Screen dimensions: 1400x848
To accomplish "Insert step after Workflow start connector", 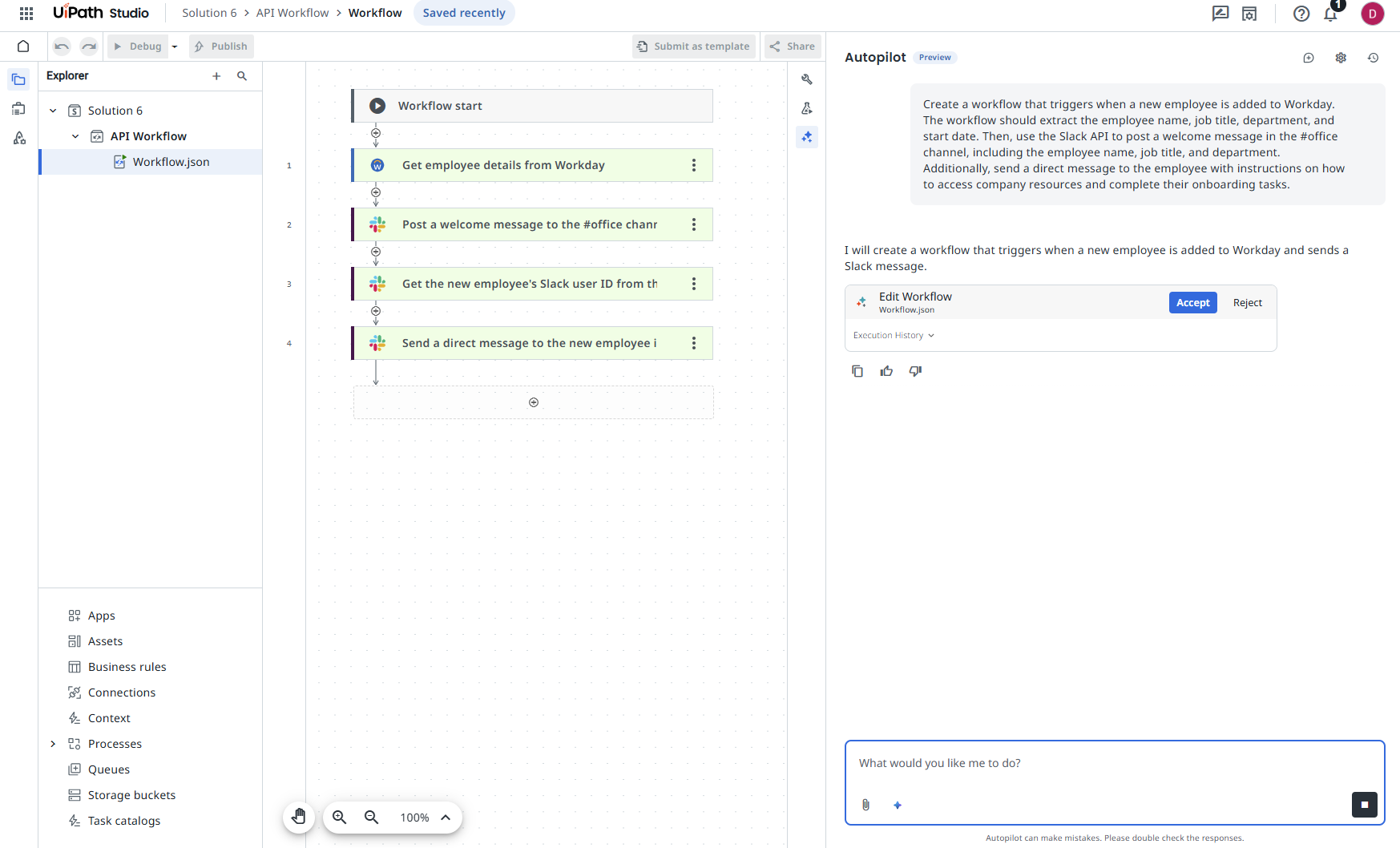I will [376, 133].
